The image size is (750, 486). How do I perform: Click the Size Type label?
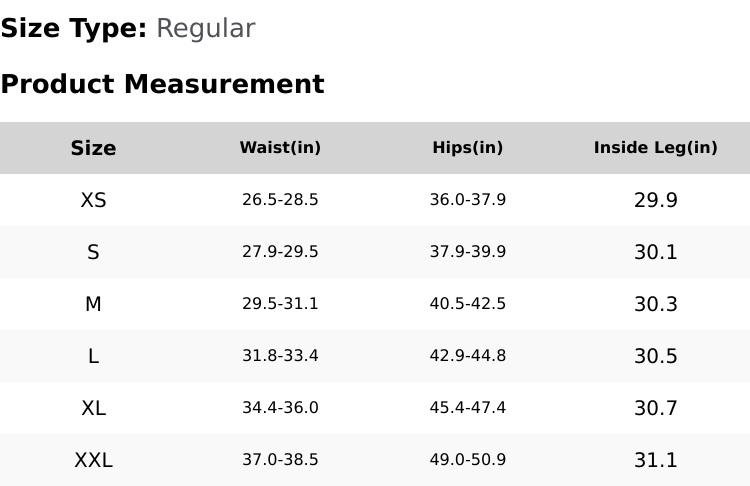coord(73,29)
